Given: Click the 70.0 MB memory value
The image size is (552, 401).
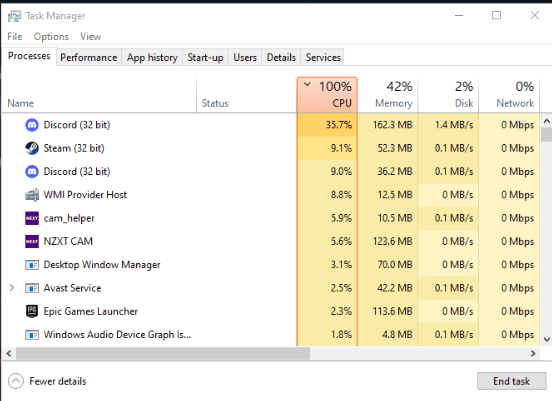Looking at the screenshot, I should pyautogui.click(x=395, y=265).
